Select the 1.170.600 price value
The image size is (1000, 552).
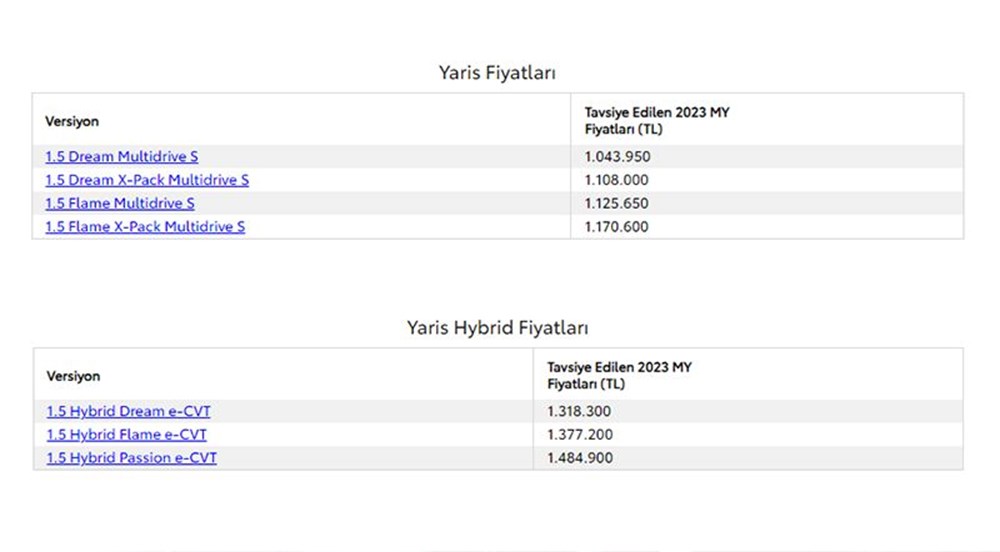coord(616,227)
